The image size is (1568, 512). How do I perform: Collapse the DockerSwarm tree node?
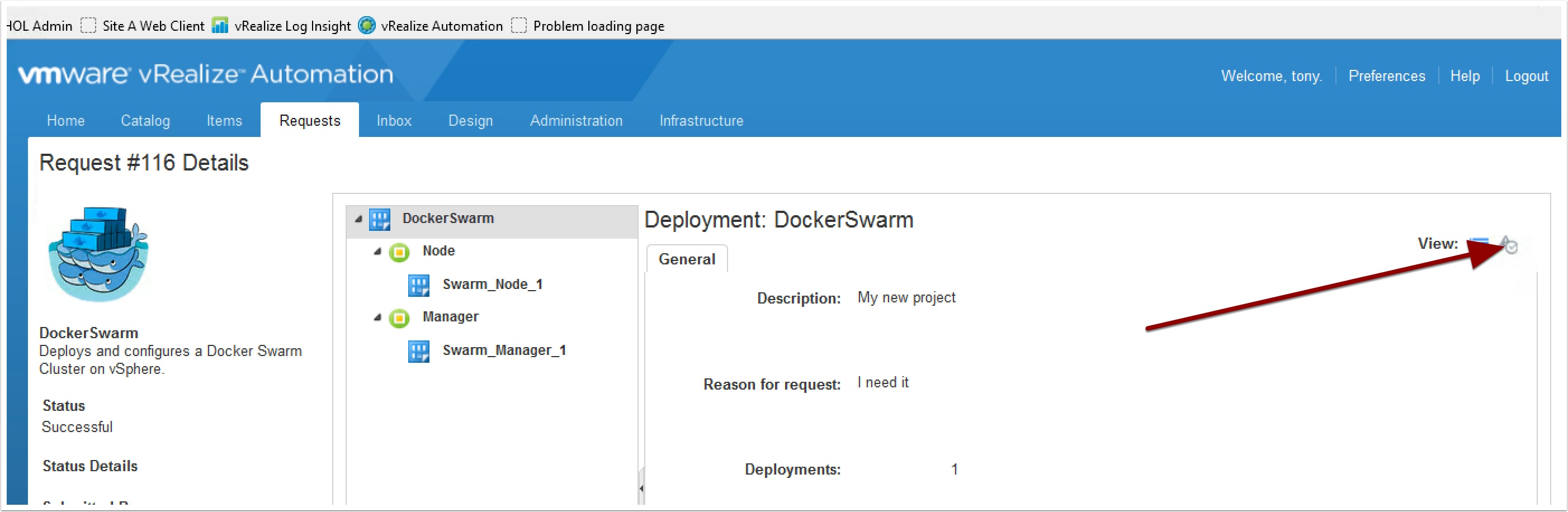click(358, 219)
